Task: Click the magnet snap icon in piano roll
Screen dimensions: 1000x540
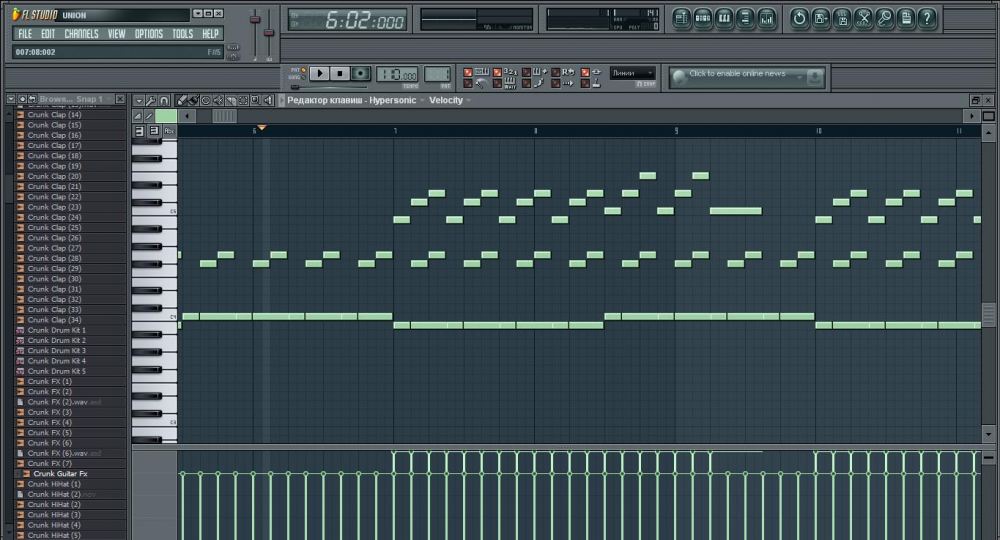Action: [x=164, y=101]
